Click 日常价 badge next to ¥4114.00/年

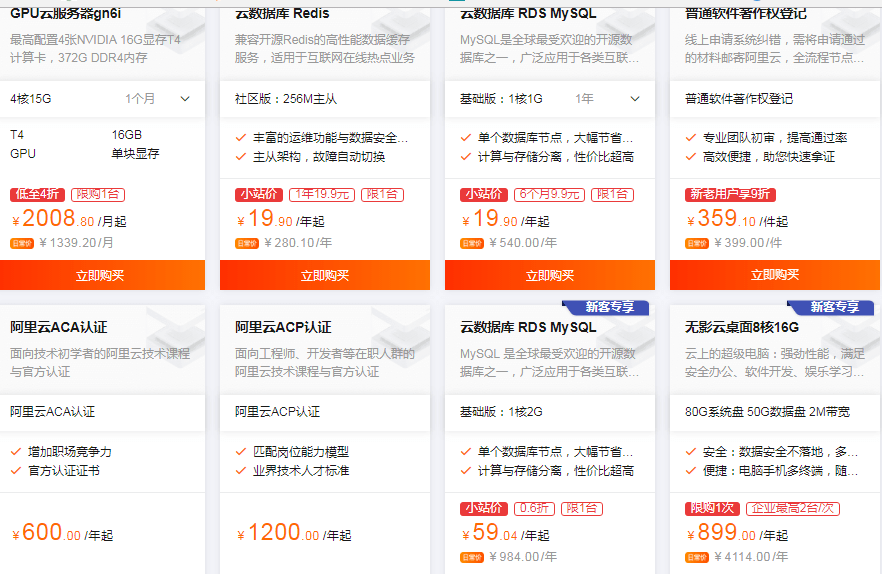tap(697, 558)
